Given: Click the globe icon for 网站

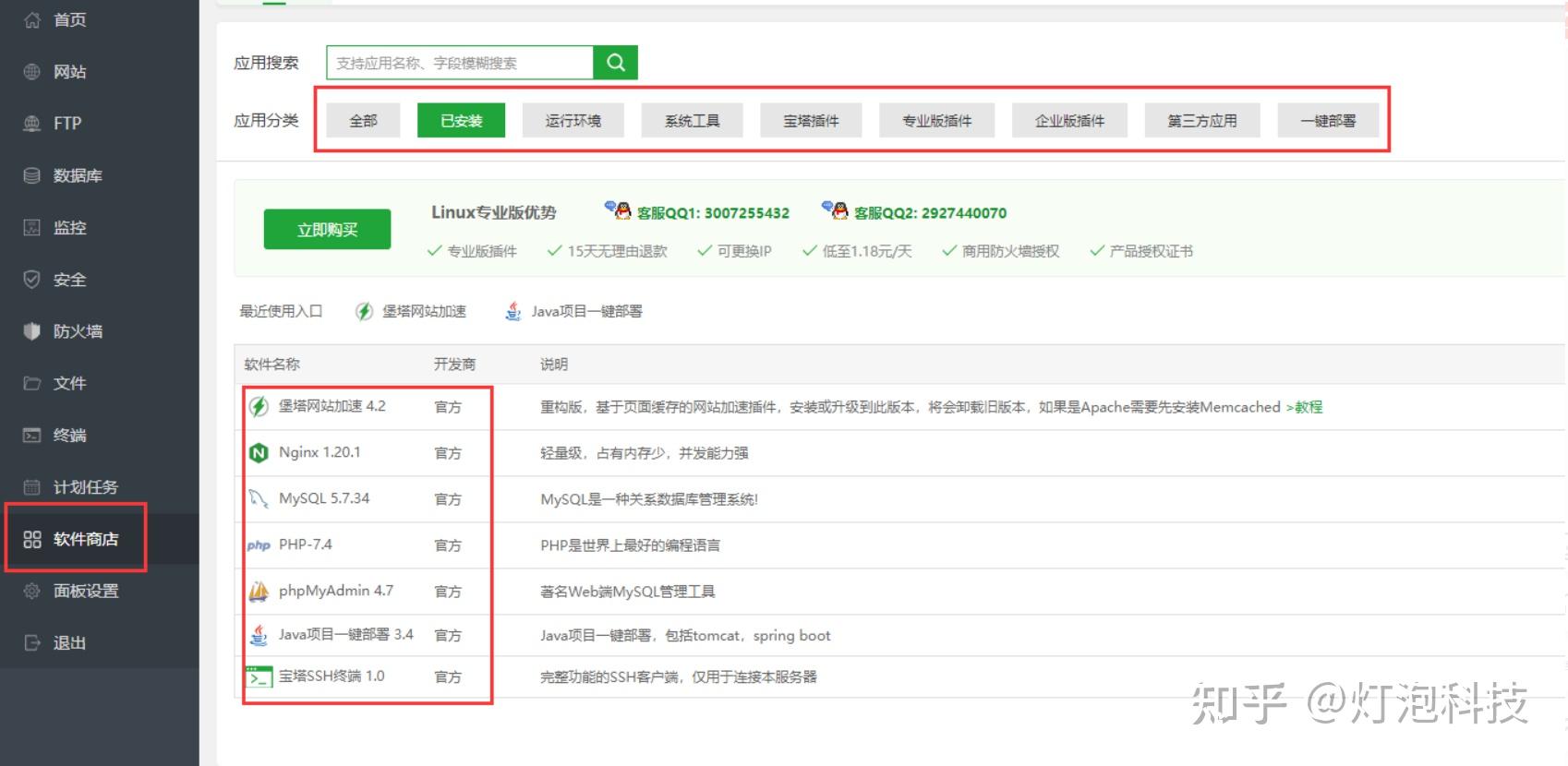Looking at the screenshot, I should [x=32, y=71].
